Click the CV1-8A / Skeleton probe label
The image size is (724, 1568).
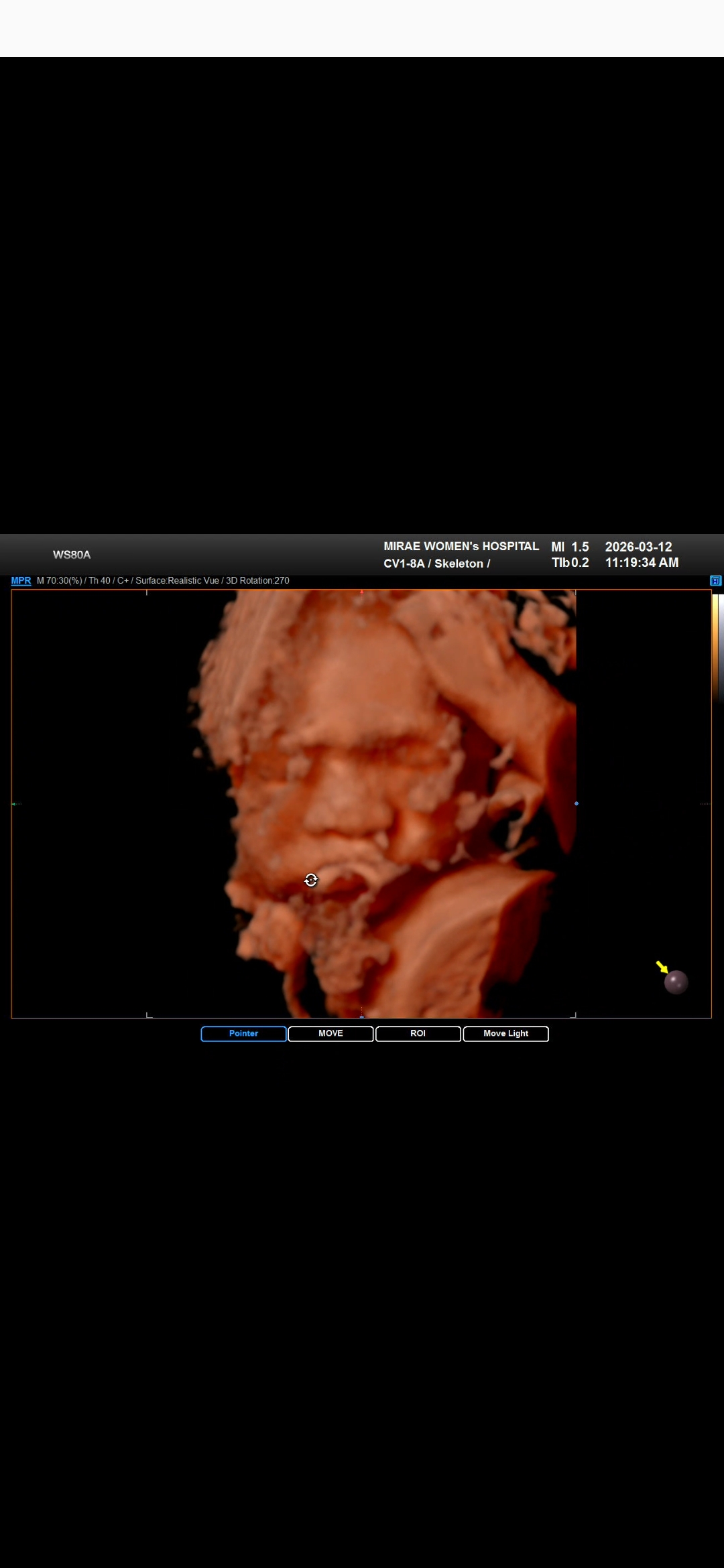point(436,564)
